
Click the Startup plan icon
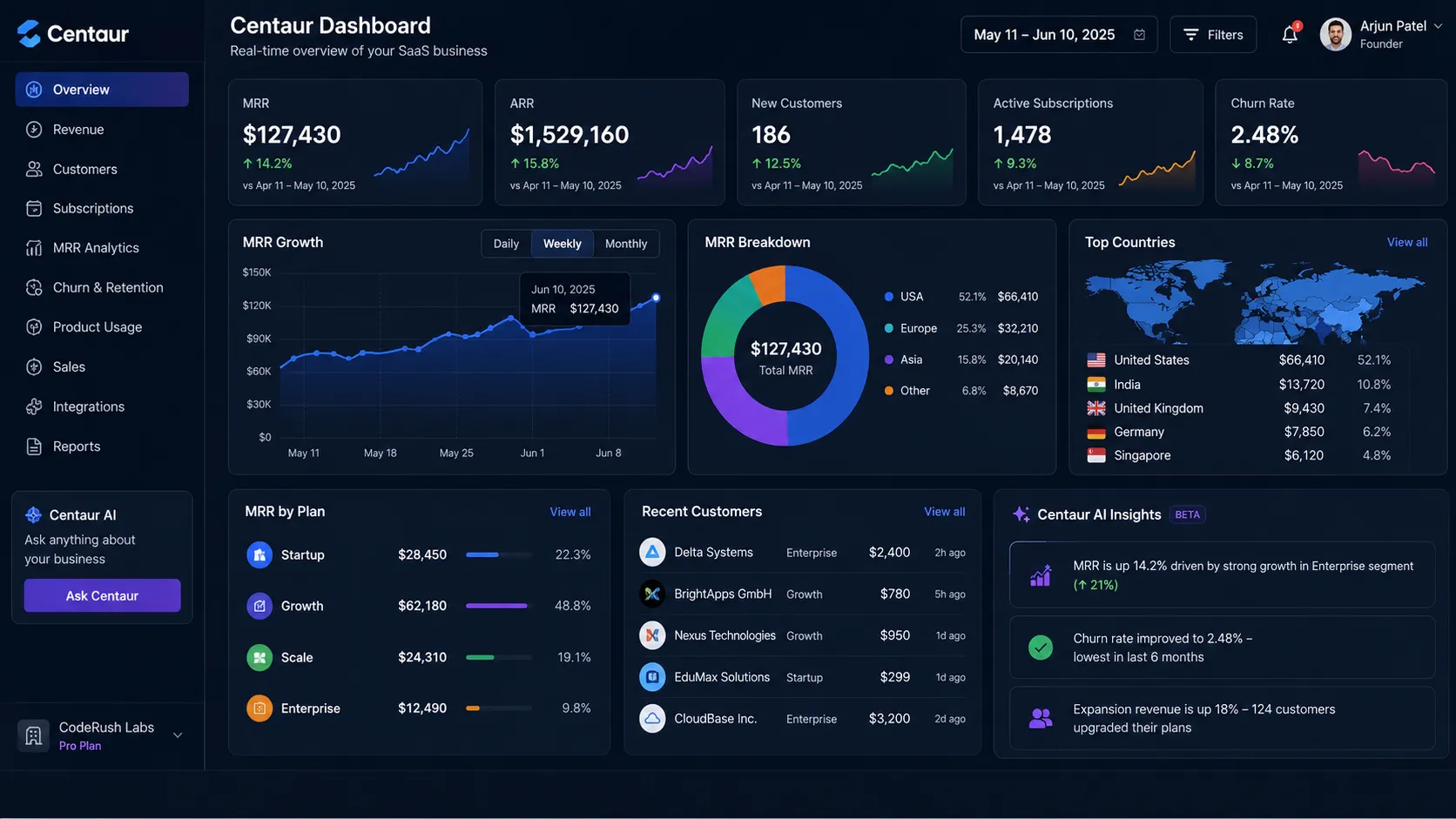click(x=260, y=554)
